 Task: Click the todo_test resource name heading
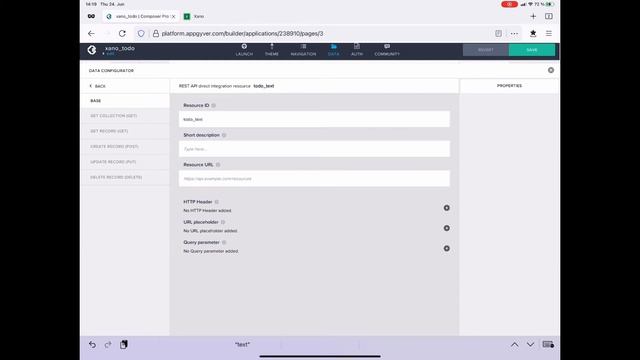264,86
